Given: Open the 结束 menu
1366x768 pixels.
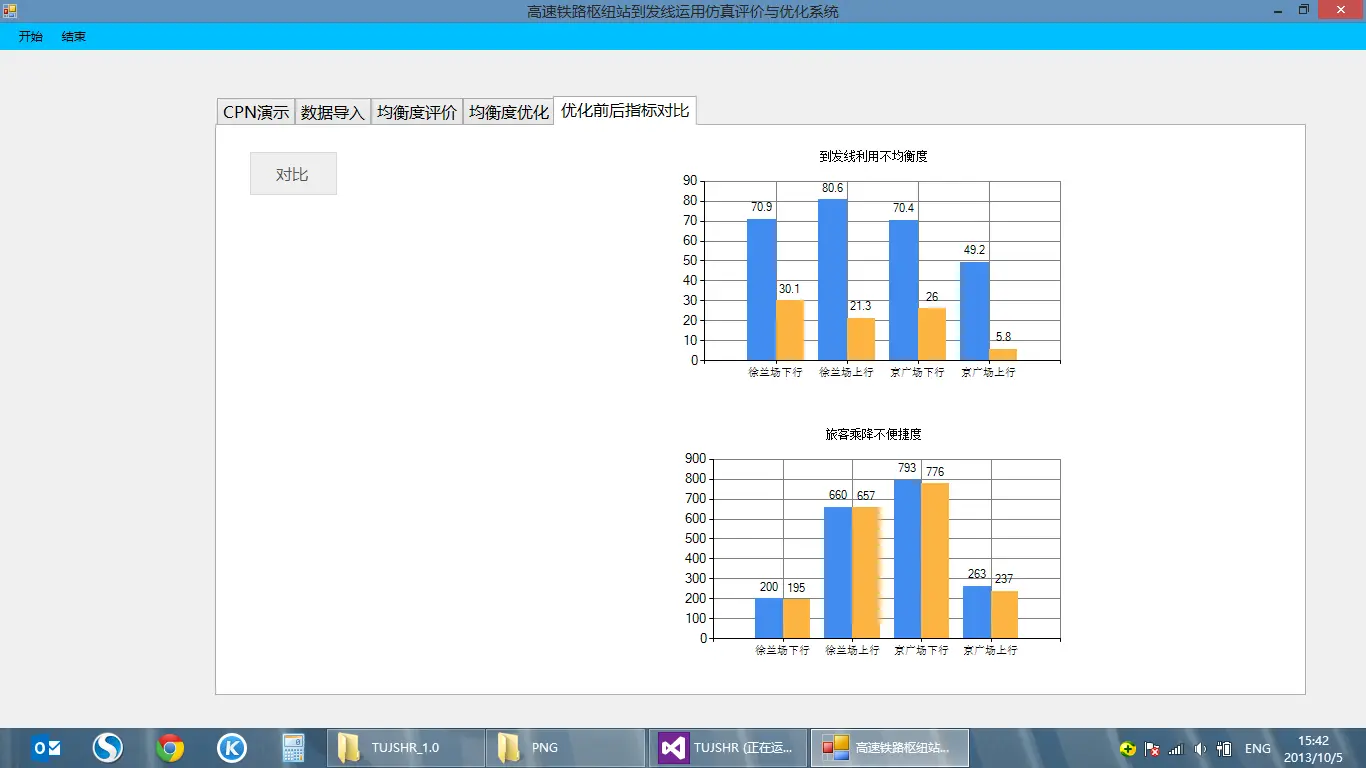Looking at the screenshot, I should click(74, 37).
